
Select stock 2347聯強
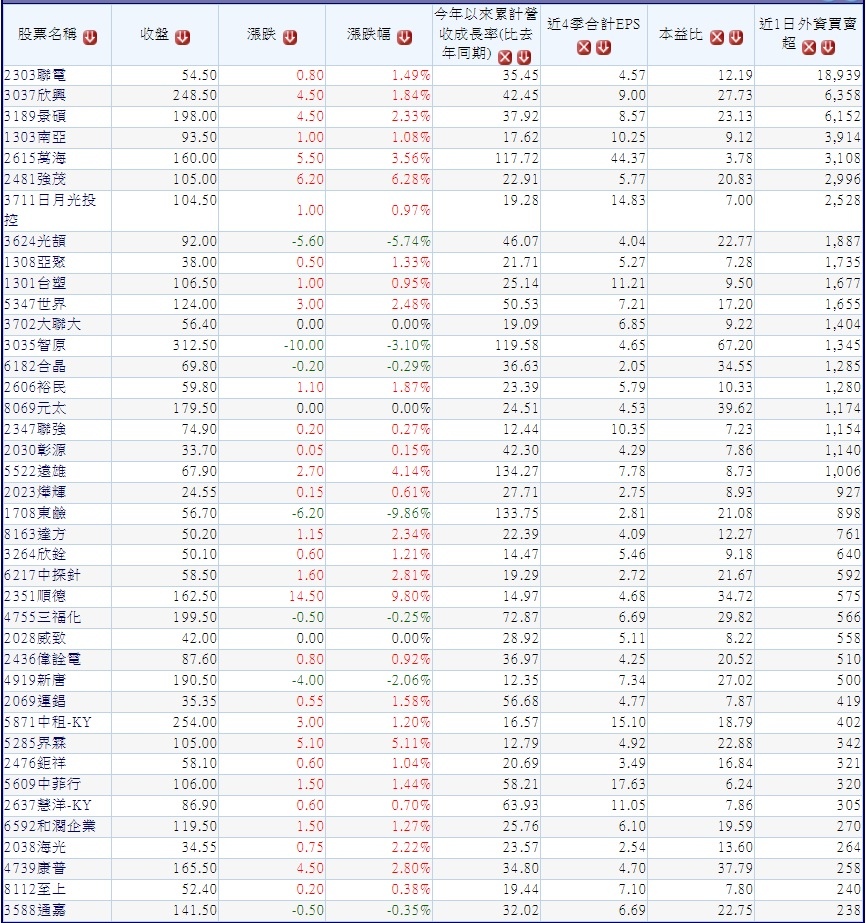(35, 430)
